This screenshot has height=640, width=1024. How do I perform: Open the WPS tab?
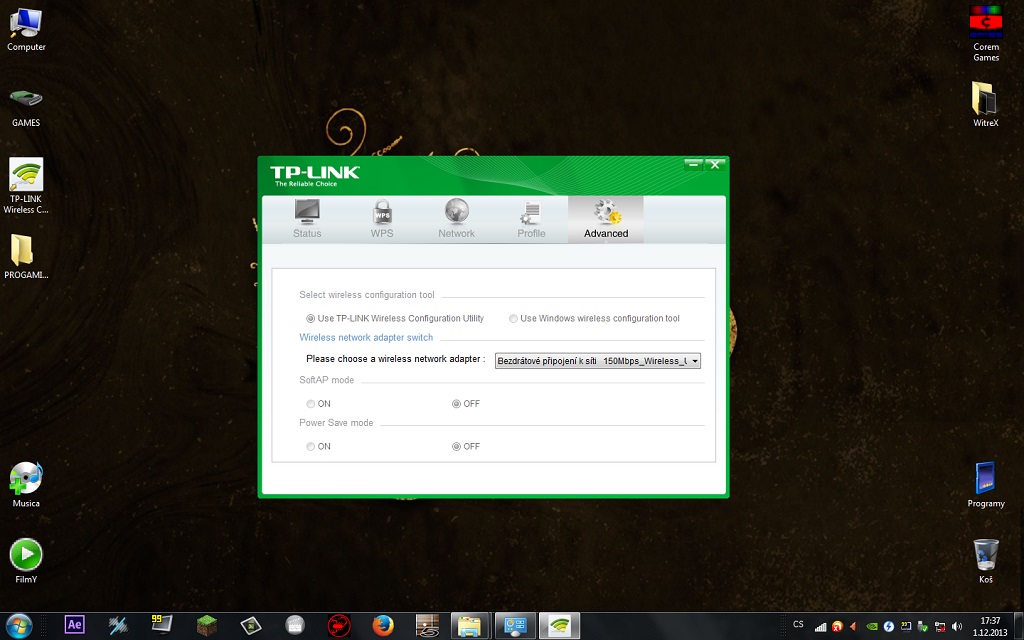coord(382,219)
